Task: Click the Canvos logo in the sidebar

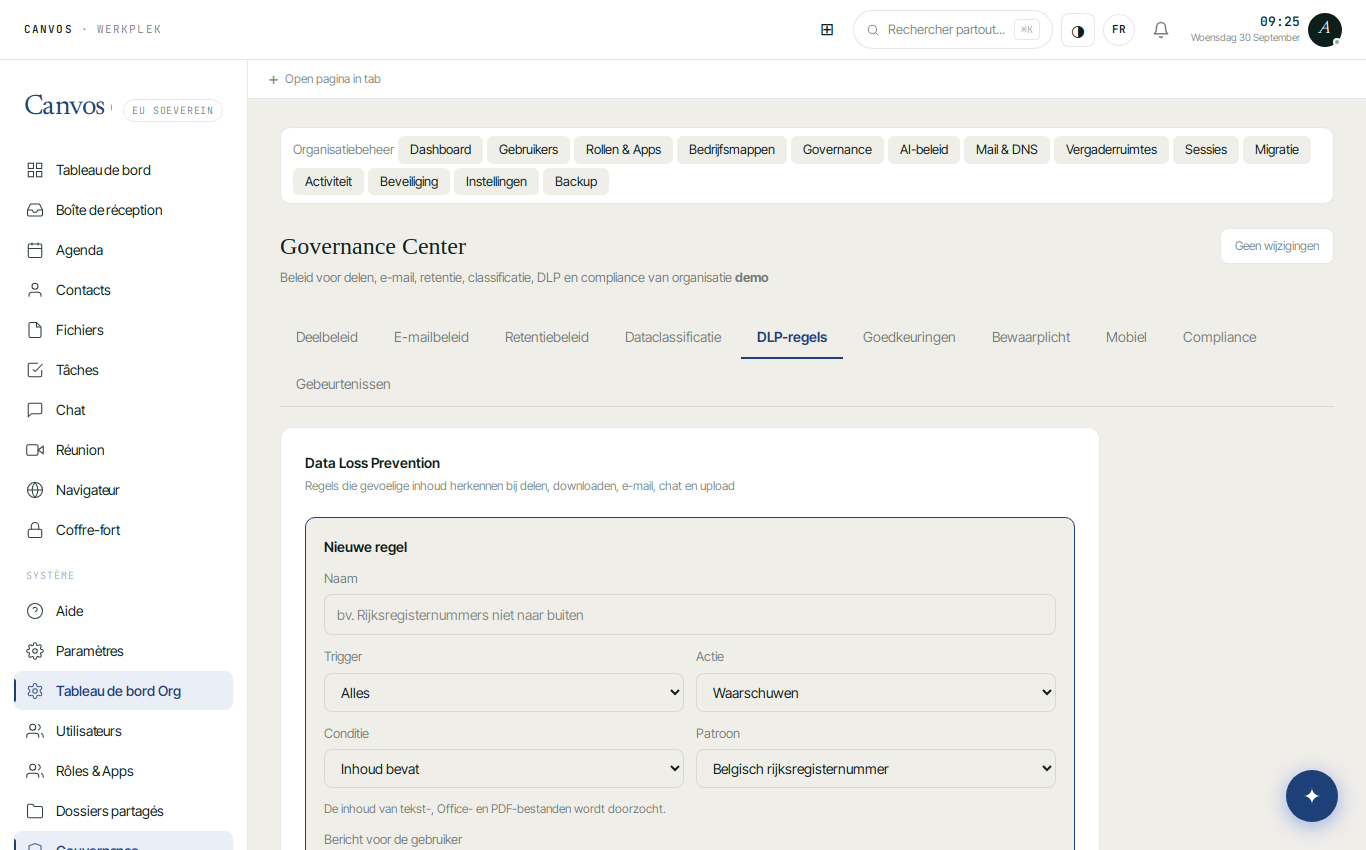Action: pos(65,106)
